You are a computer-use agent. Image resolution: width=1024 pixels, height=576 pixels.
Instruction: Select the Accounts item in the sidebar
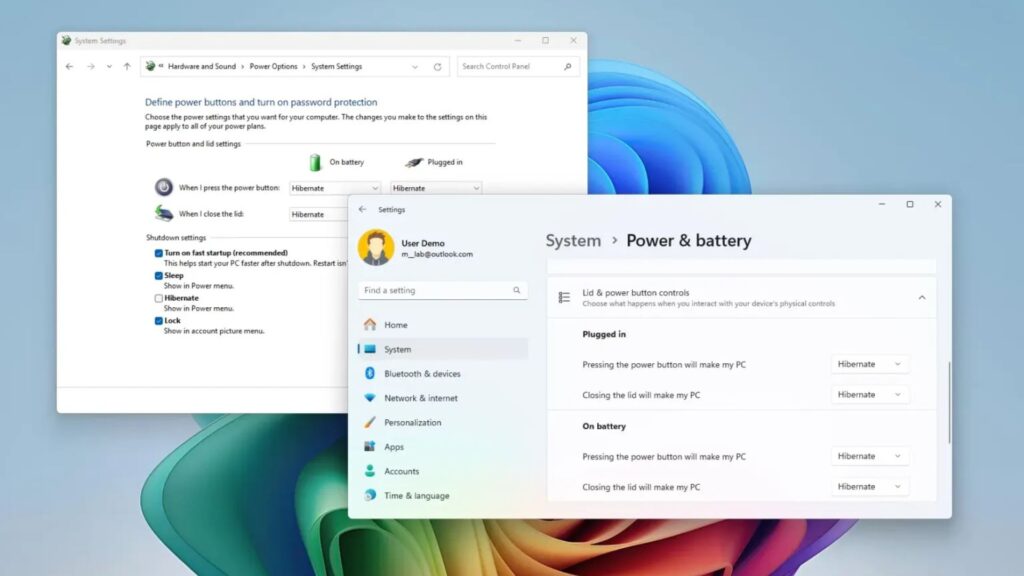pos(401,471)
